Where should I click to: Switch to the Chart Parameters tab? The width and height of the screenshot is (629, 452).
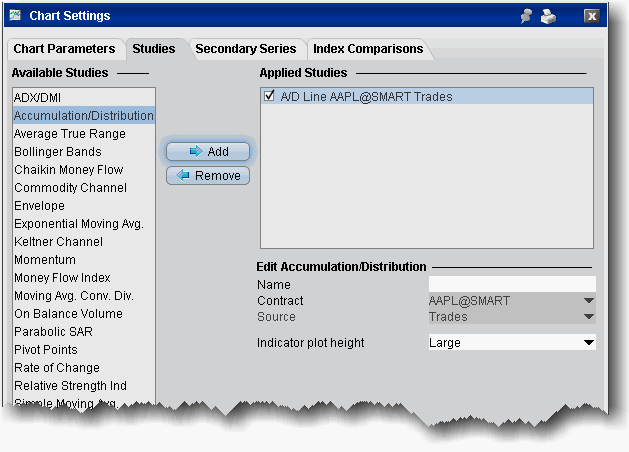click(x=65, y=49)
